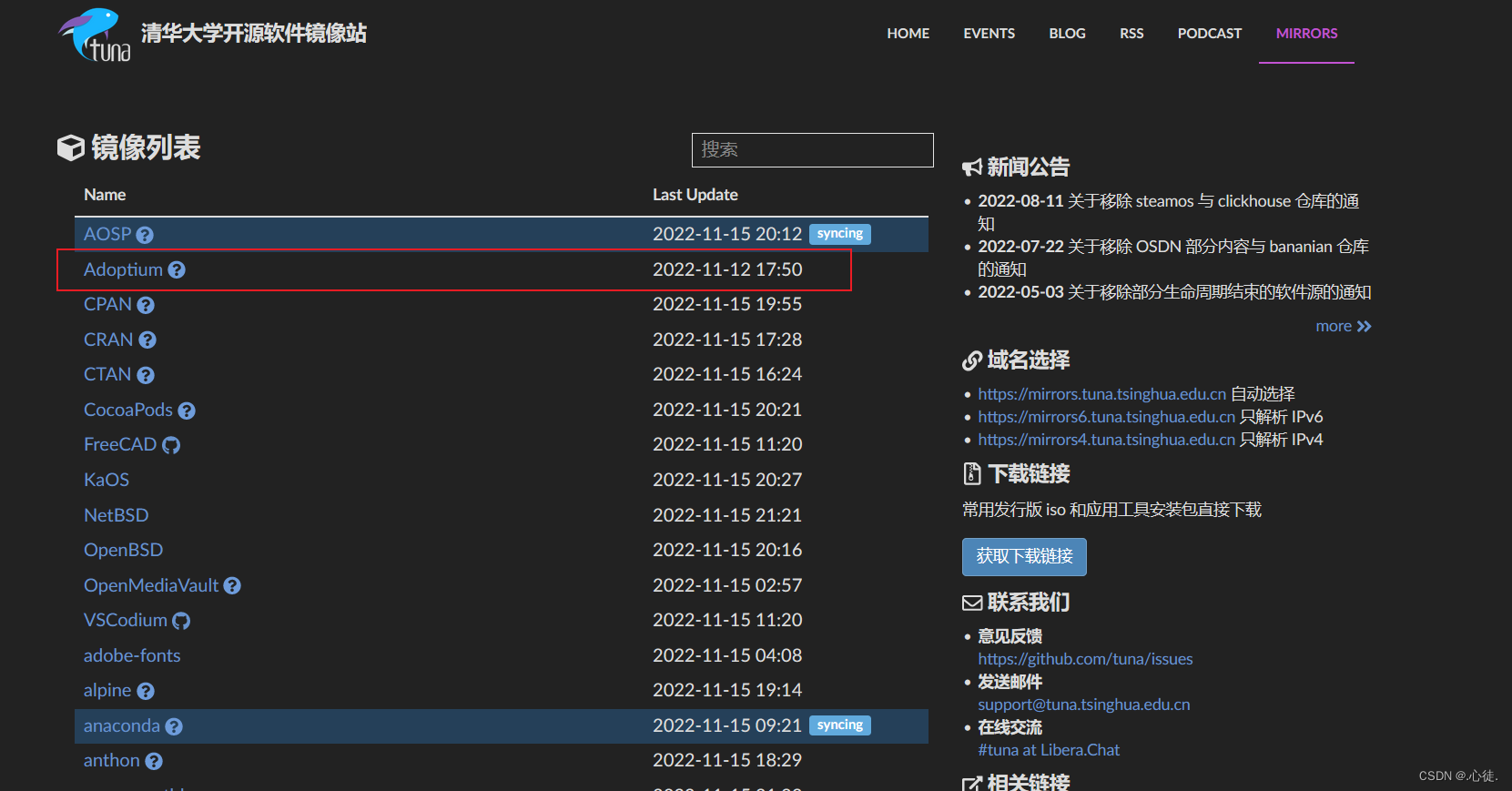
Task: Open help icon next to OpenMediaVault
Action: [x=232, y=586]
